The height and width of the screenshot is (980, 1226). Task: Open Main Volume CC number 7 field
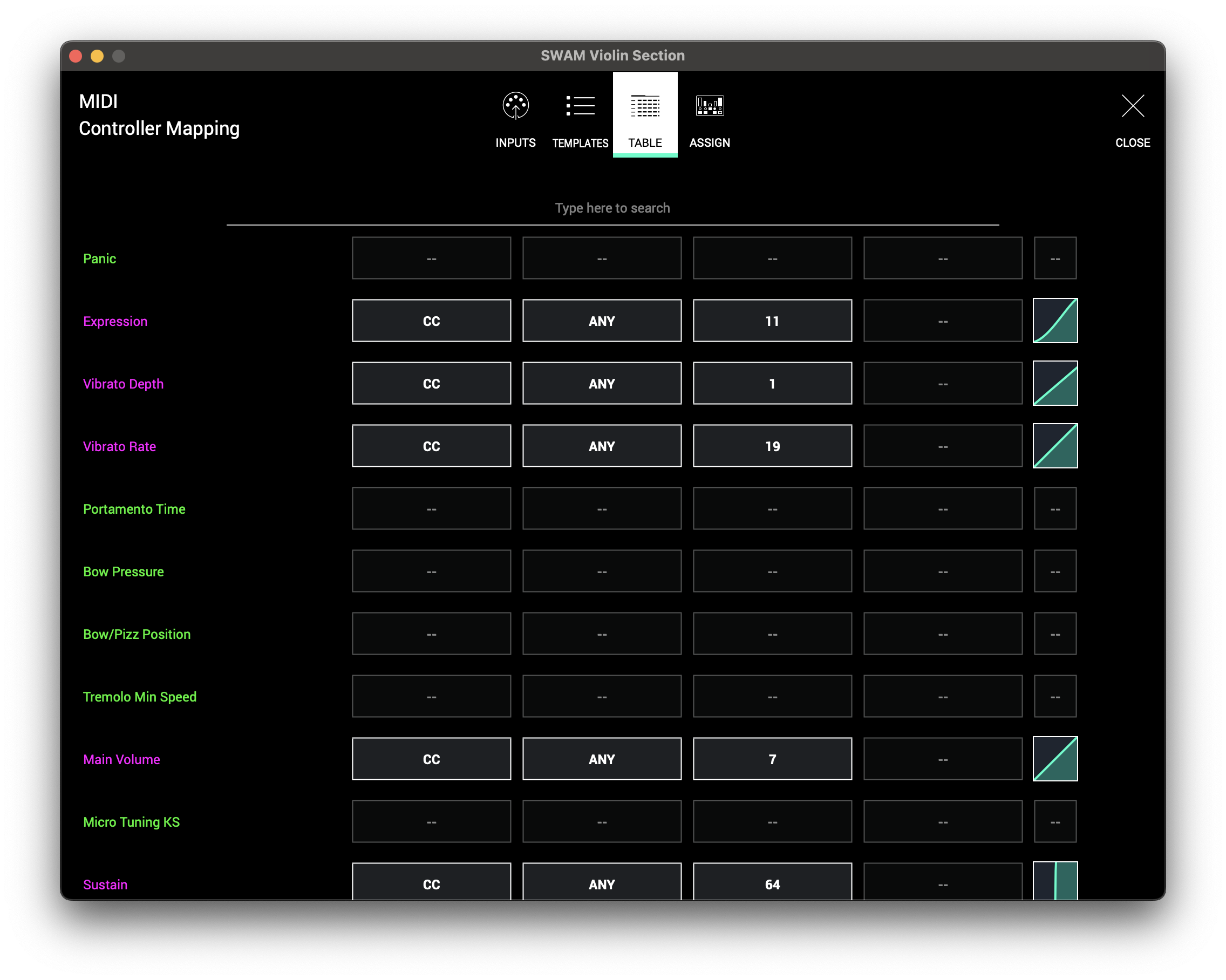(772, 759)
